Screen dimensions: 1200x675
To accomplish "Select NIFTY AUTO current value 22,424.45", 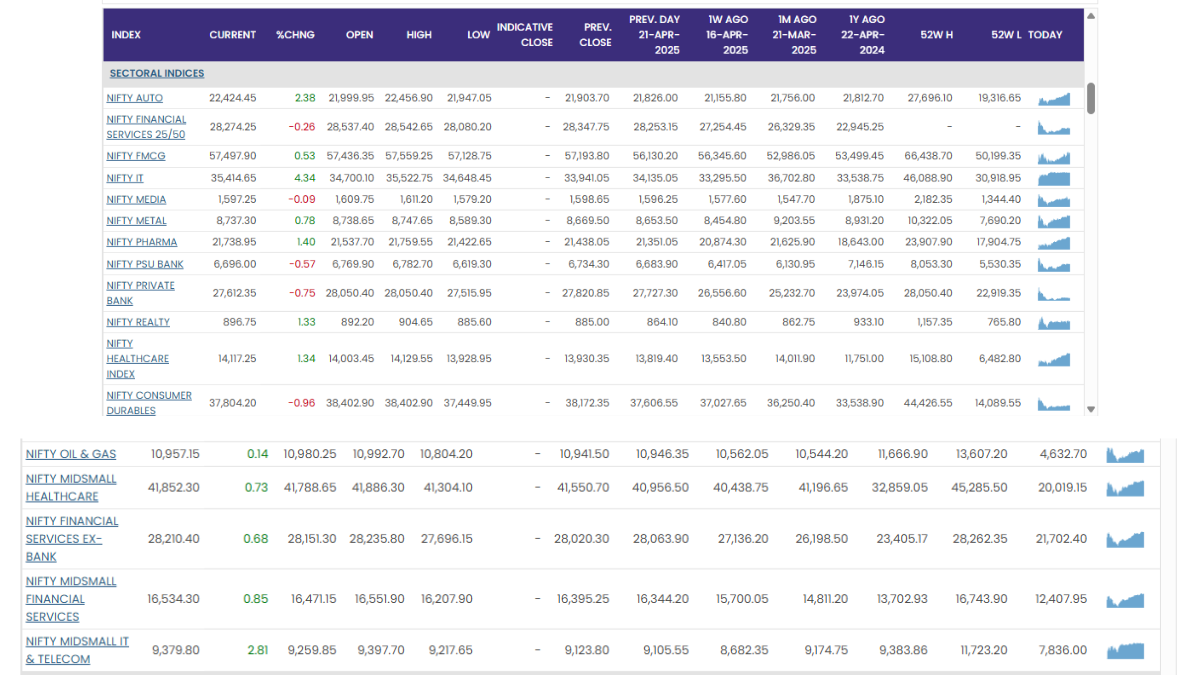I will 233,98.
